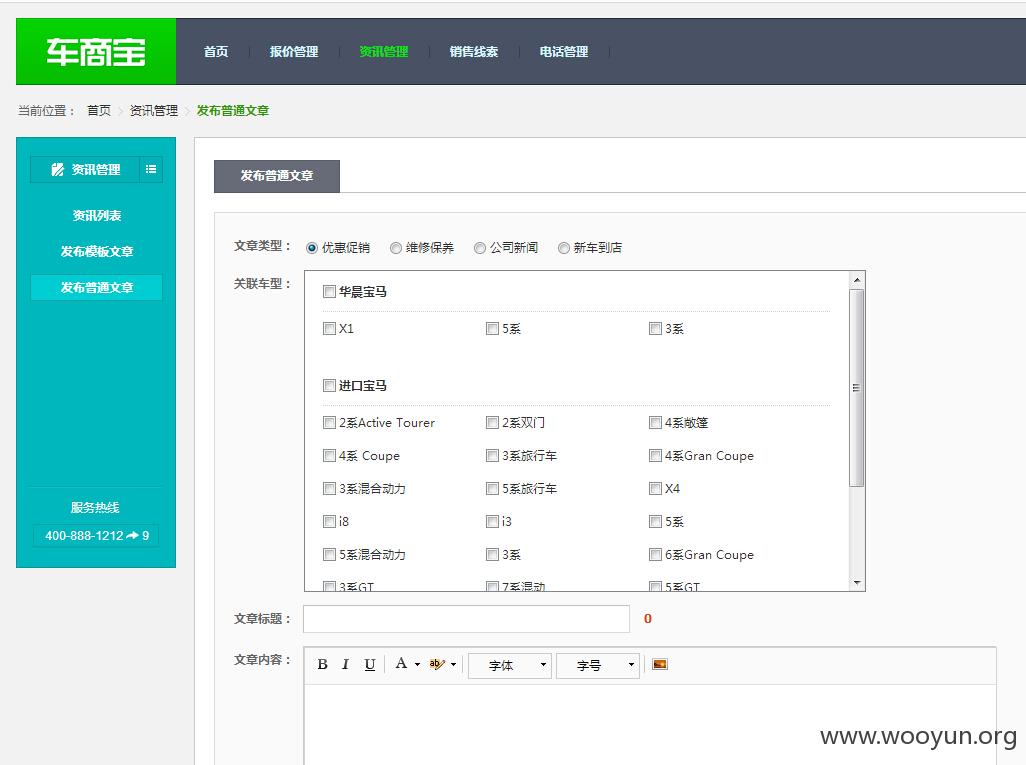Check the 华晨宝马 brand checkbox
Viewport: 1026px width, 765px height.
tap(329, 291)
